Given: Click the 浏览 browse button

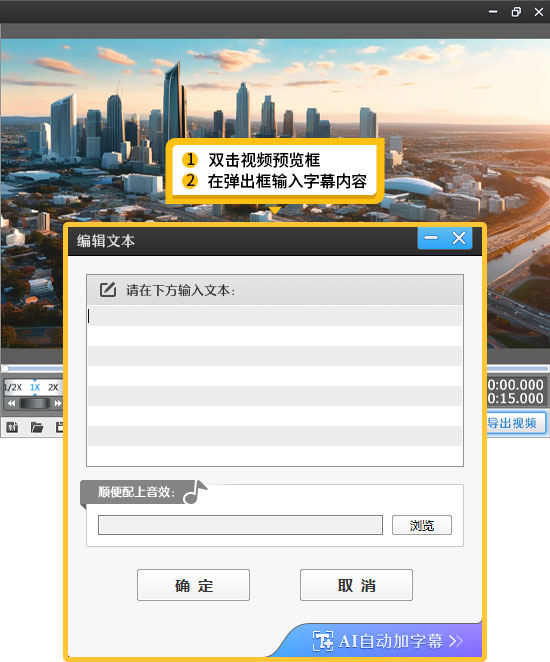Looking at the screenshot, I should (422, 525).
